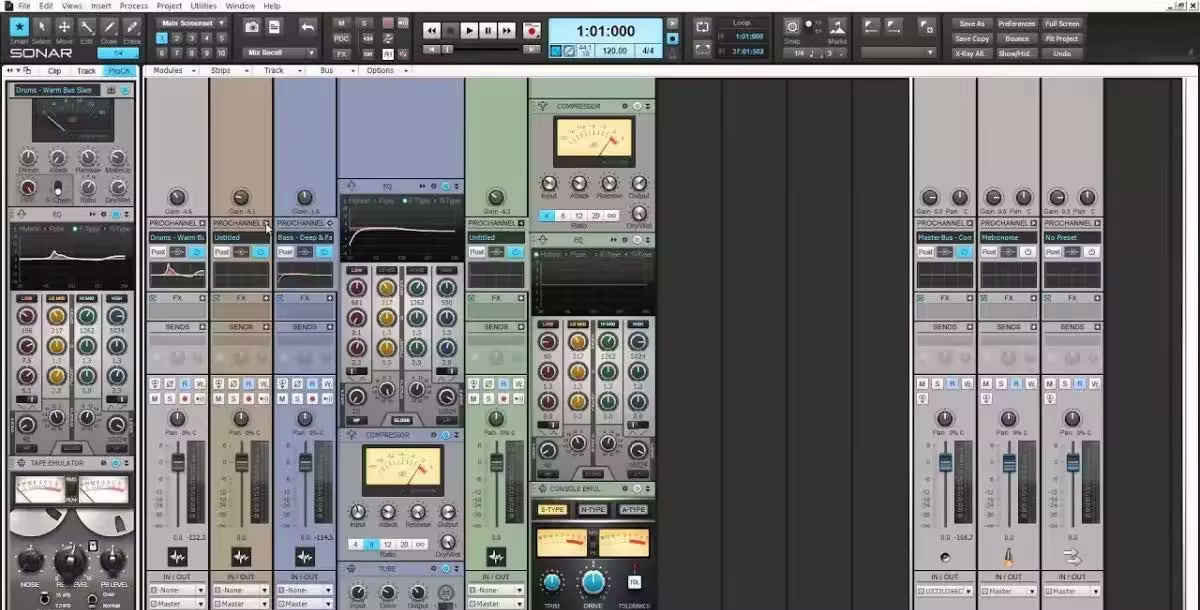Screen dimensions: 1200x610
Task: Select the Smart tool
Action: coord(19,29)
